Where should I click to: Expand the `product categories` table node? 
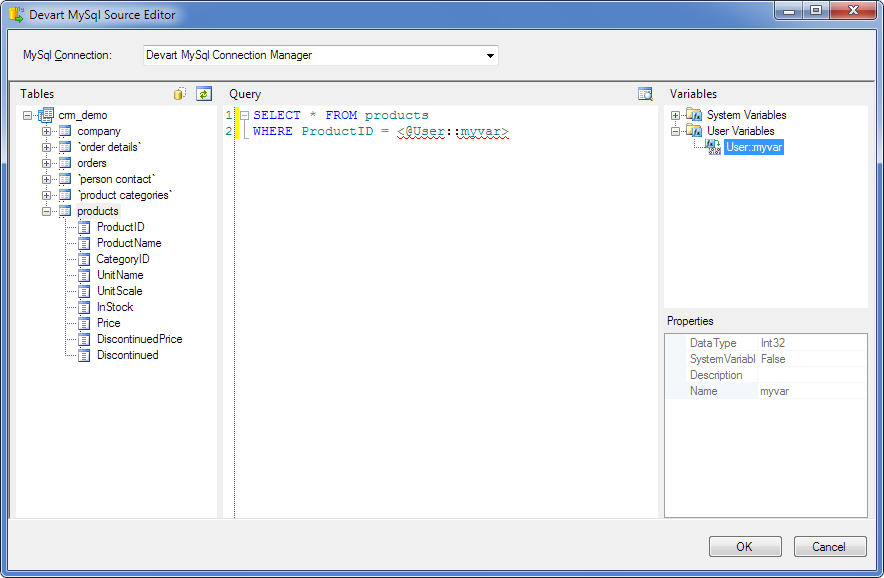(46, 195)
